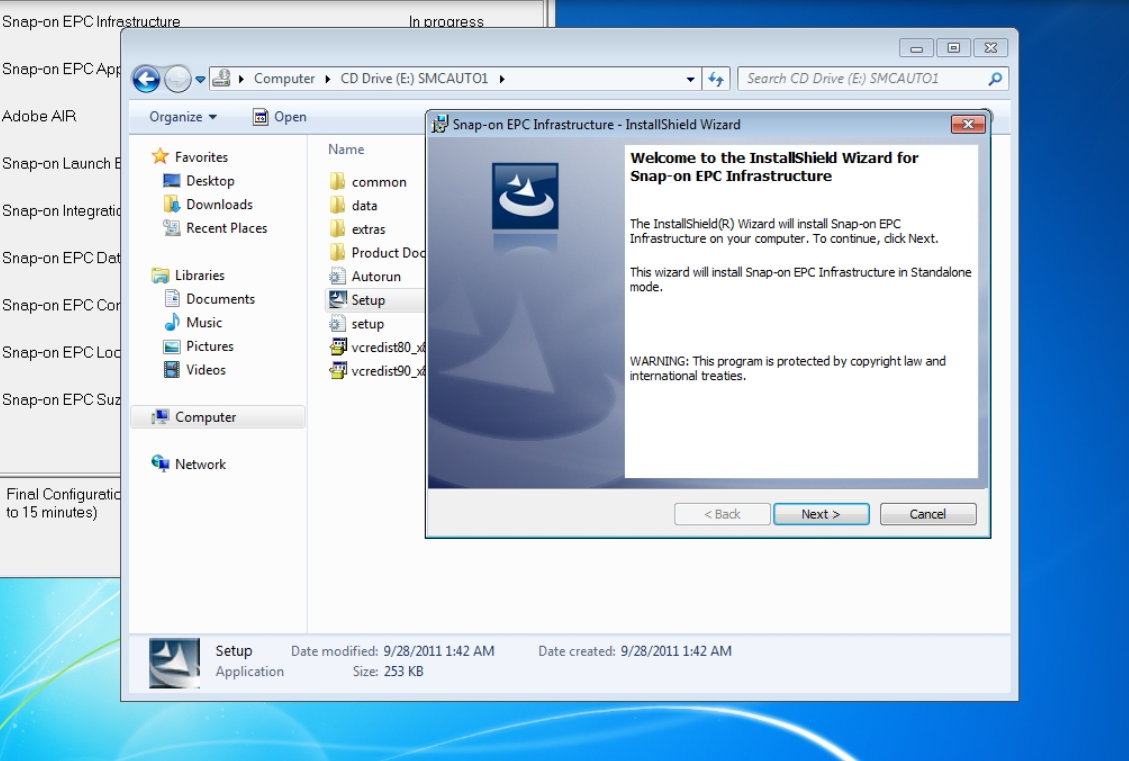Select the Setup application icon in file list

click(x=337, y=300)
